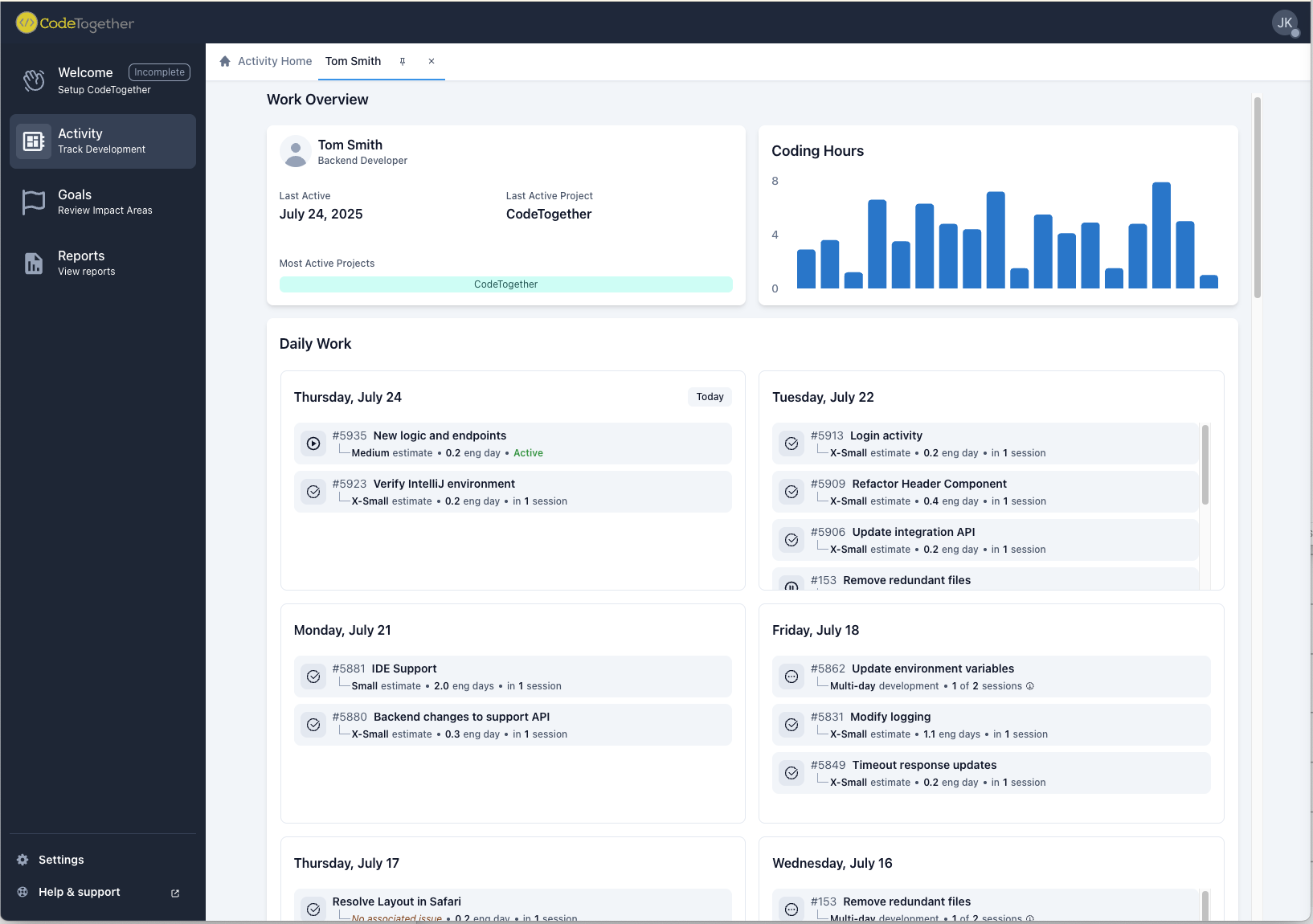Click completed check icon for #5831
1313x924 pixels.
pos(791,725)
